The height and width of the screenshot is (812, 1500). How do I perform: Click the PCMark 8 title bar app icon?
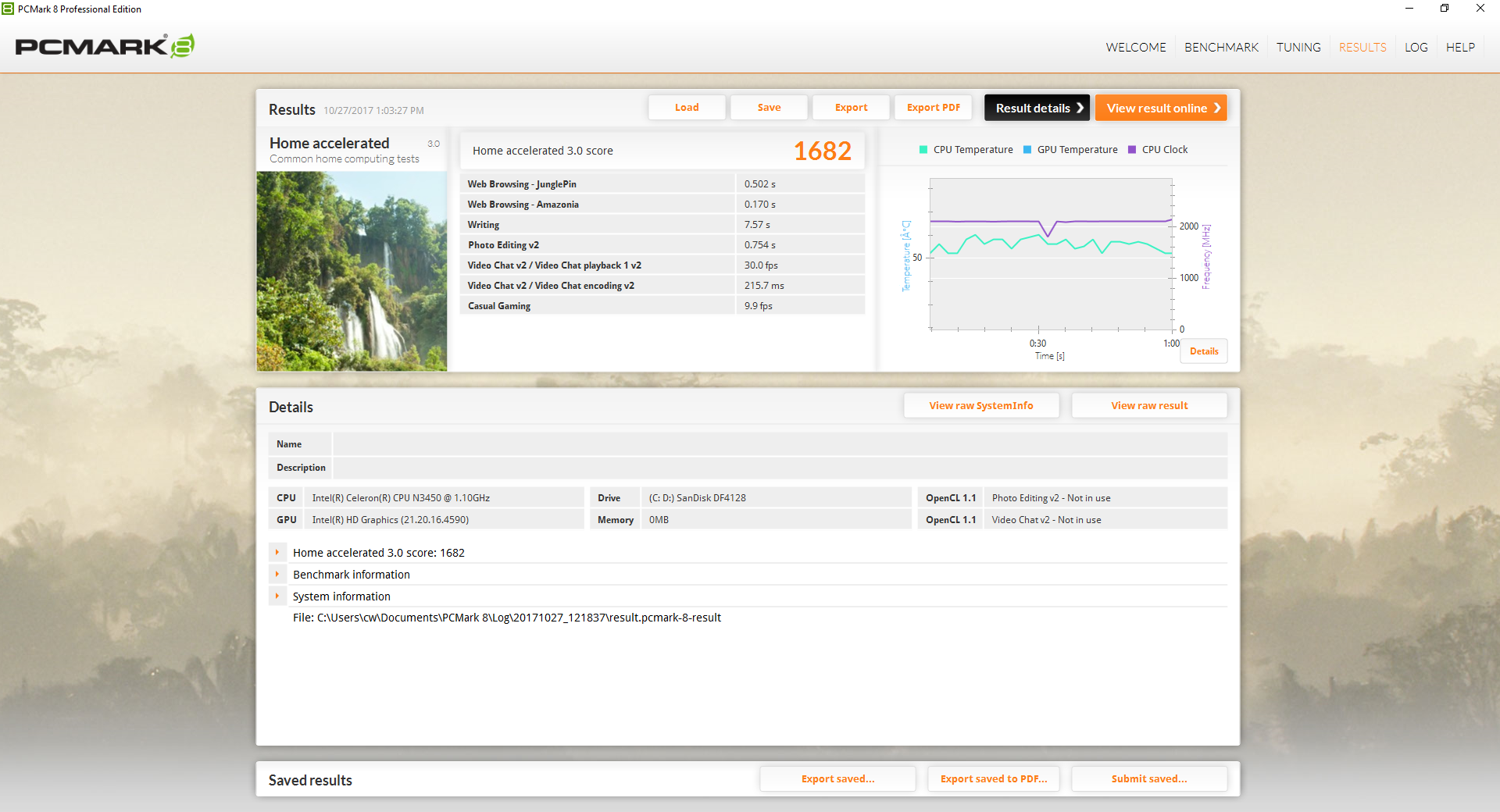click(8, 9)
